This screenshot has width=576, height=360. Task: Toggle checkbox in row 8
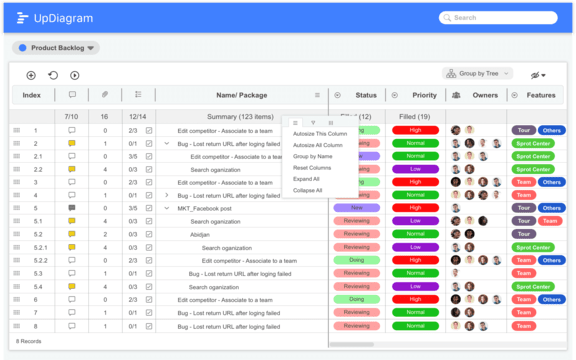click(149, 326)
